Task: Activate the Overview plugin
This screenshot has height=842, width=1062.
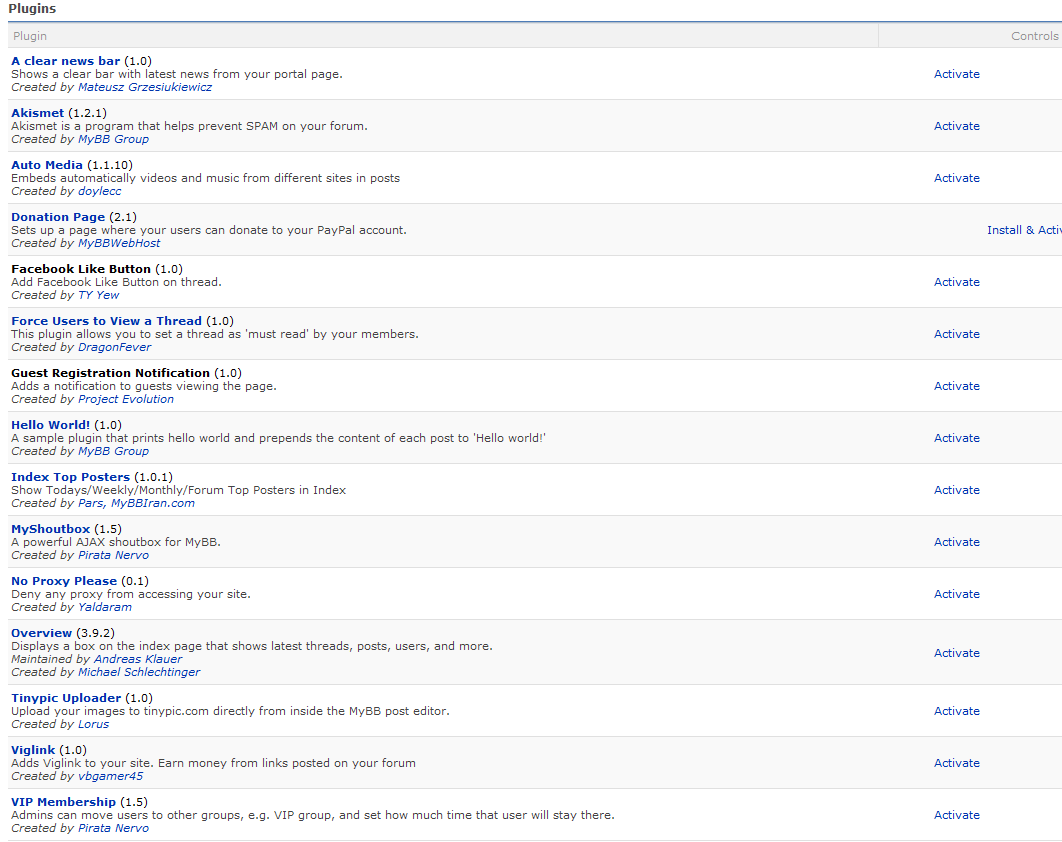Action: point(956,653)
